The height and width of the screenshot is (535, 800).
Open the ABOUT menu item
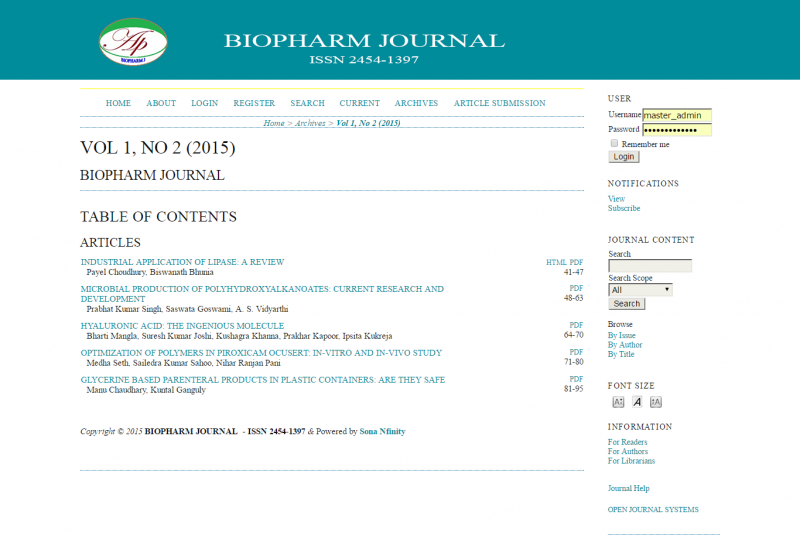(161, 103)
